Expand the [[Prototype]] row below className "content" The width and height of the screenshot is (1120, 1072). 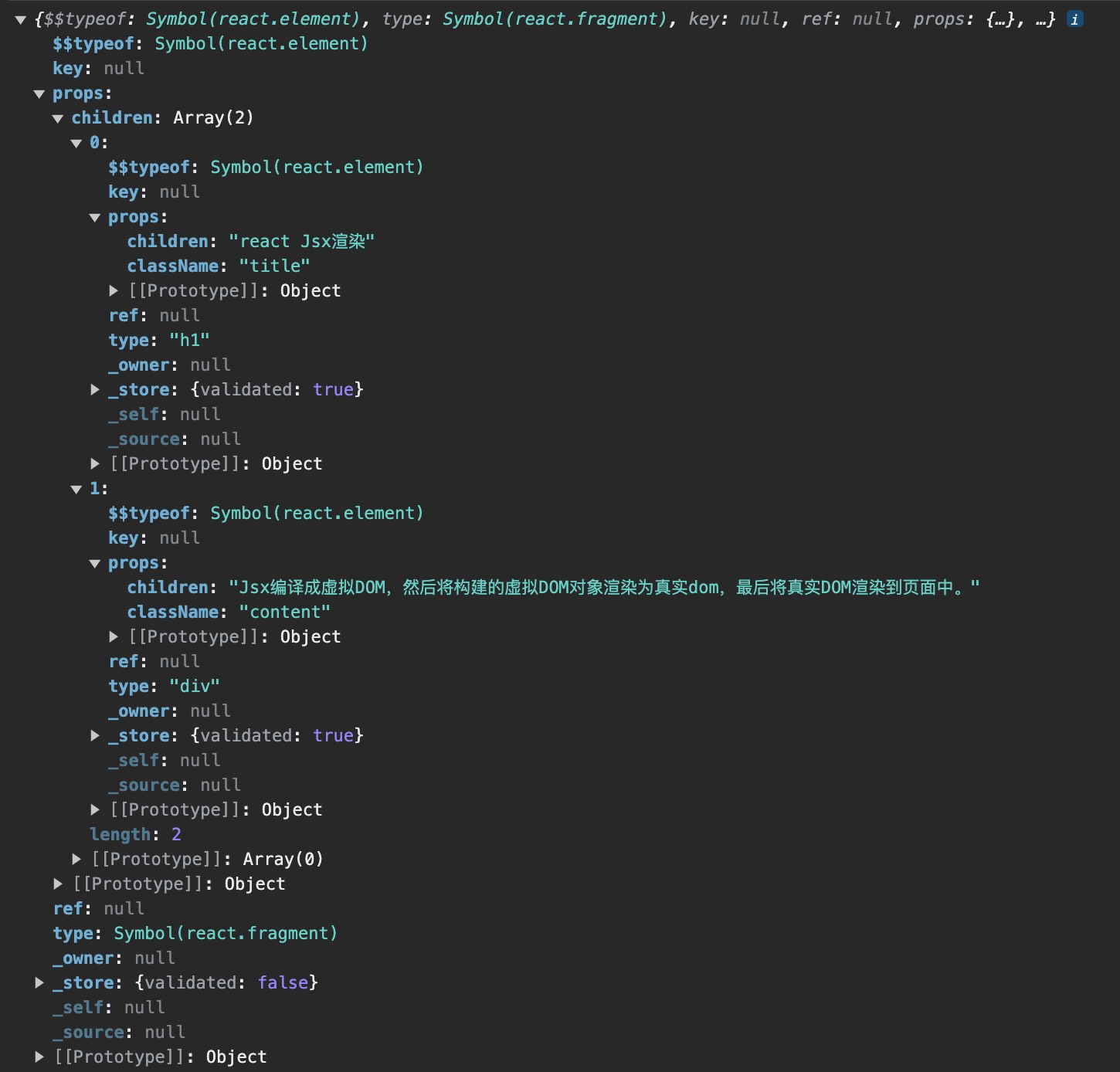click(x=114, y=636)
